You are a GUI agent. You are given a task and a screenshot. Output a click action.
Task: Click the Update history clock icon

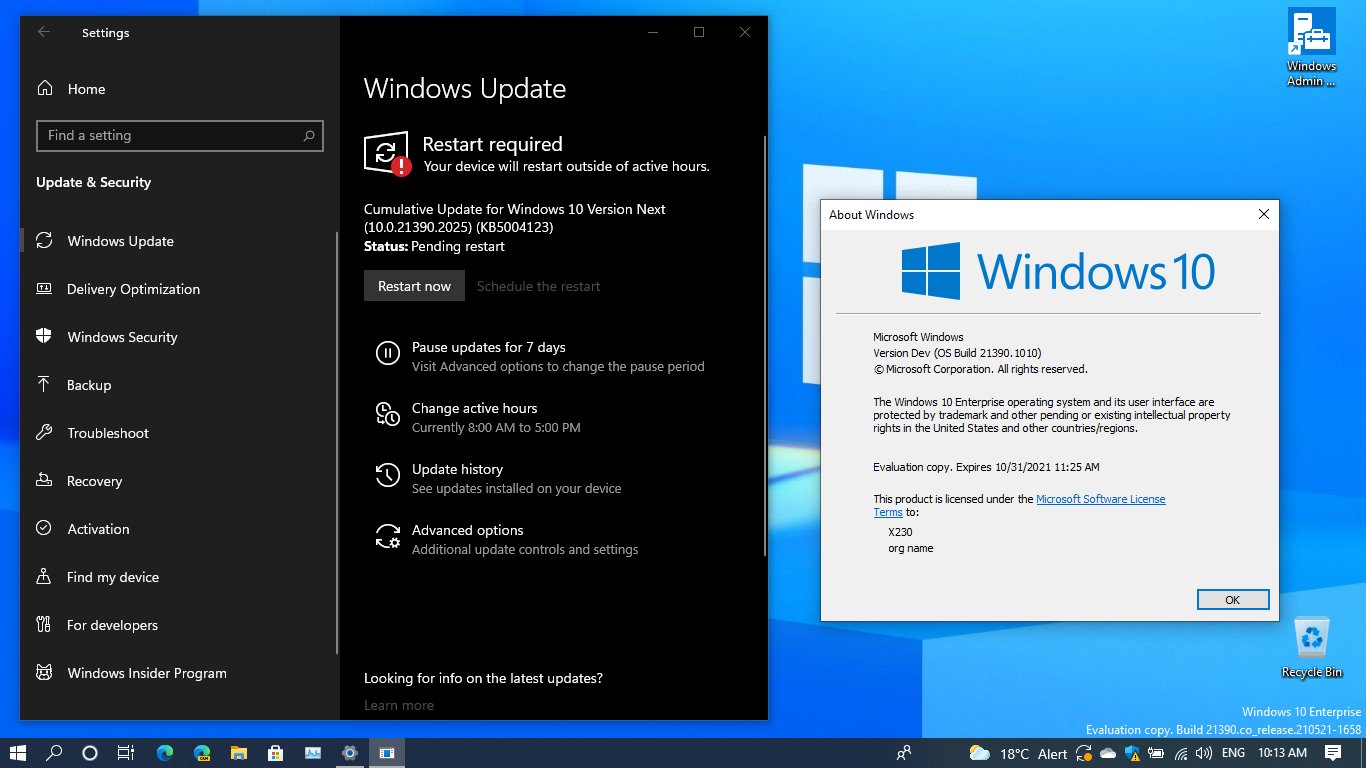(x=387, y=475)
